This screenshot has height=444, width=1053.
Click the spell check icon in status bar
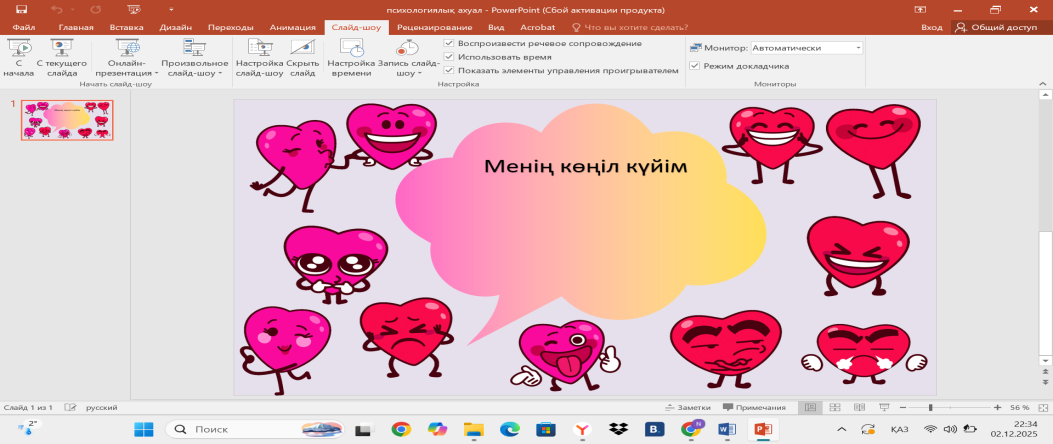pos(70,408)
